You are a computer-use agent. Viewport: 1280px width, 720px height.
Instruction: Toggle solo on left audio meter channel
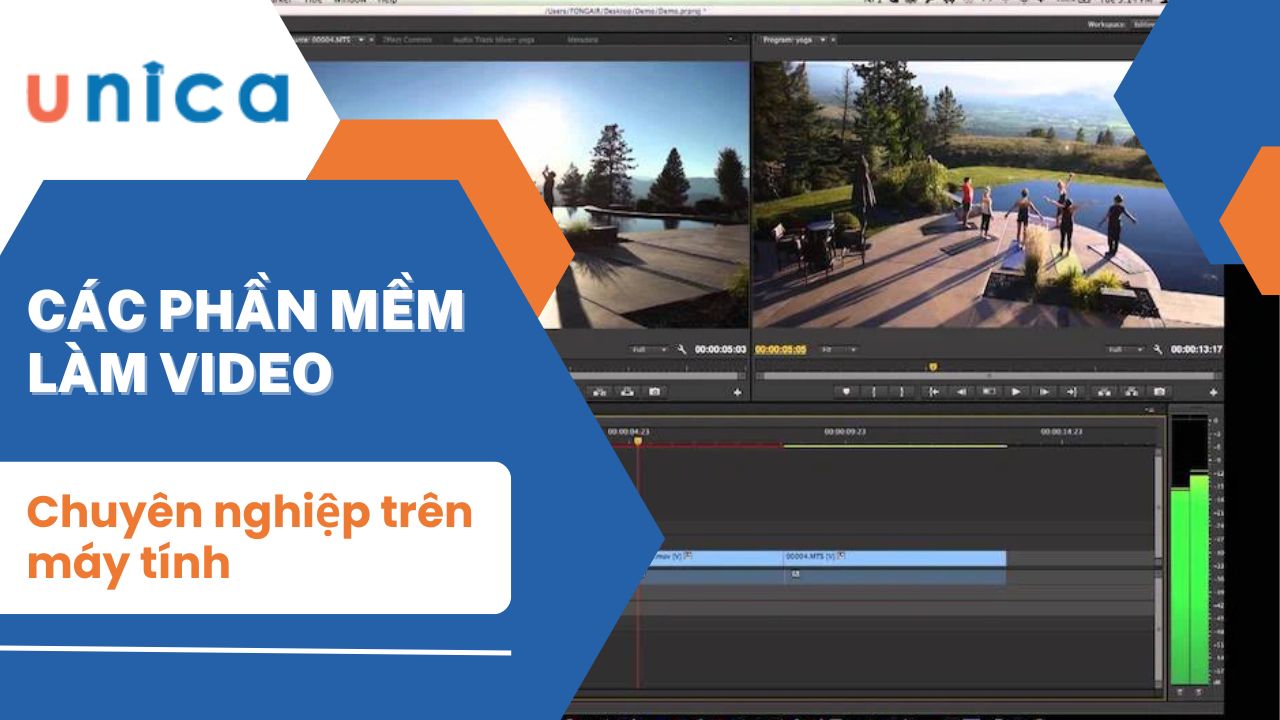tap(1181, 691)
